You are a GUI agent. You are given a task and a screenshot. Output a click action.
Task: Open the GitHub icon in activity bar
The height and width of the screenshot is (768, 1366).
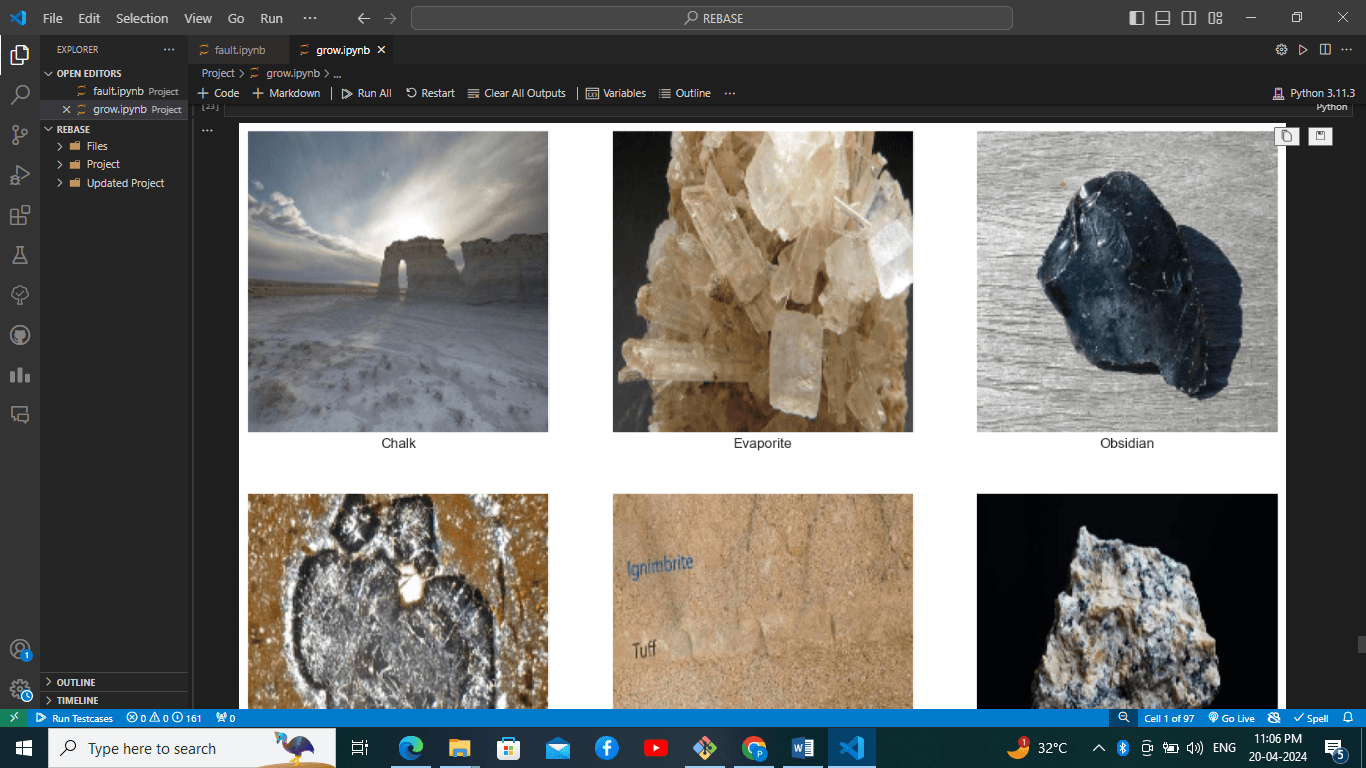coord(19,335)
